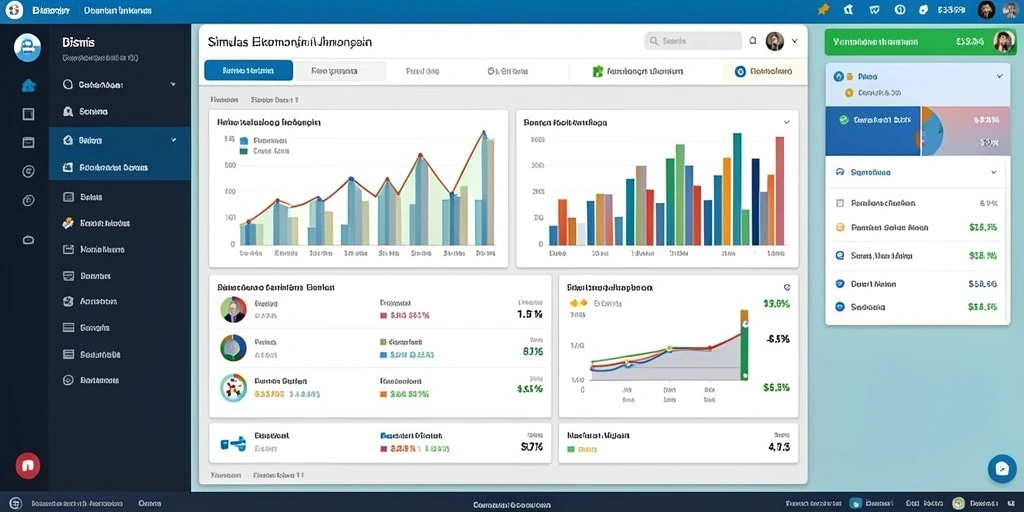Click the circle icon of the top sidebar item

67,84
